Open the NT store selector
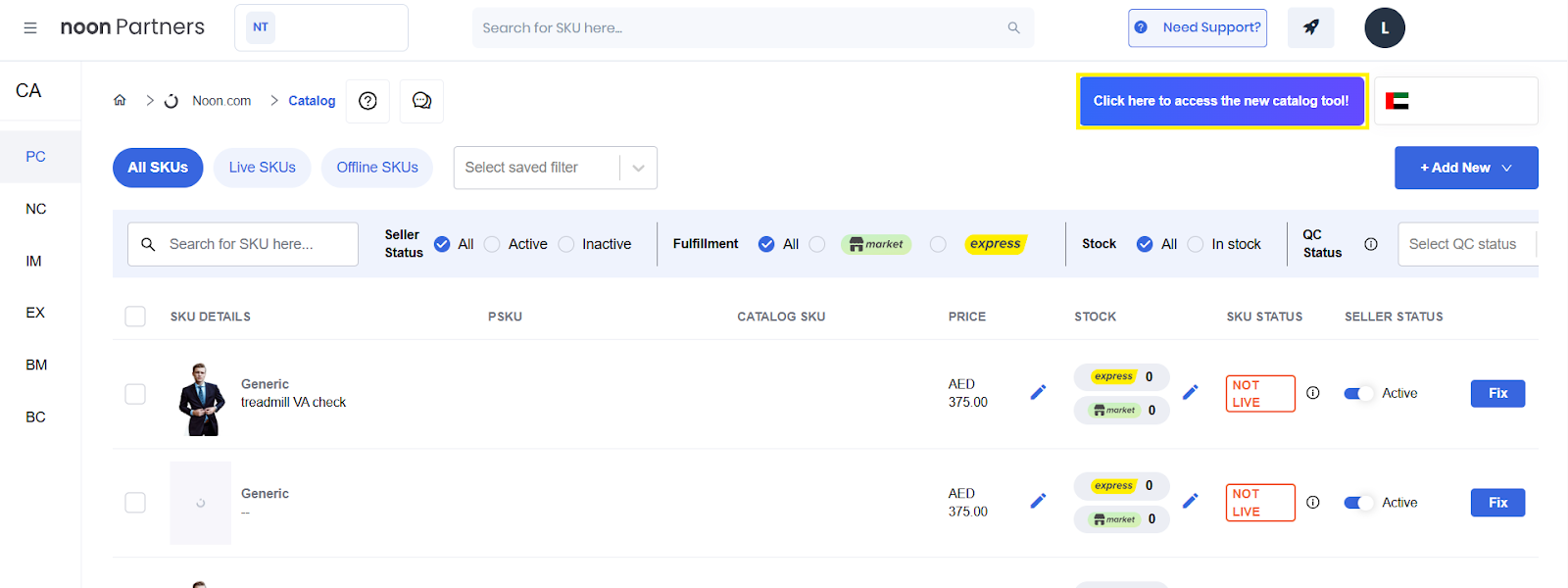The height and width of the screenshot is (588, 1568). click(321, 27)
